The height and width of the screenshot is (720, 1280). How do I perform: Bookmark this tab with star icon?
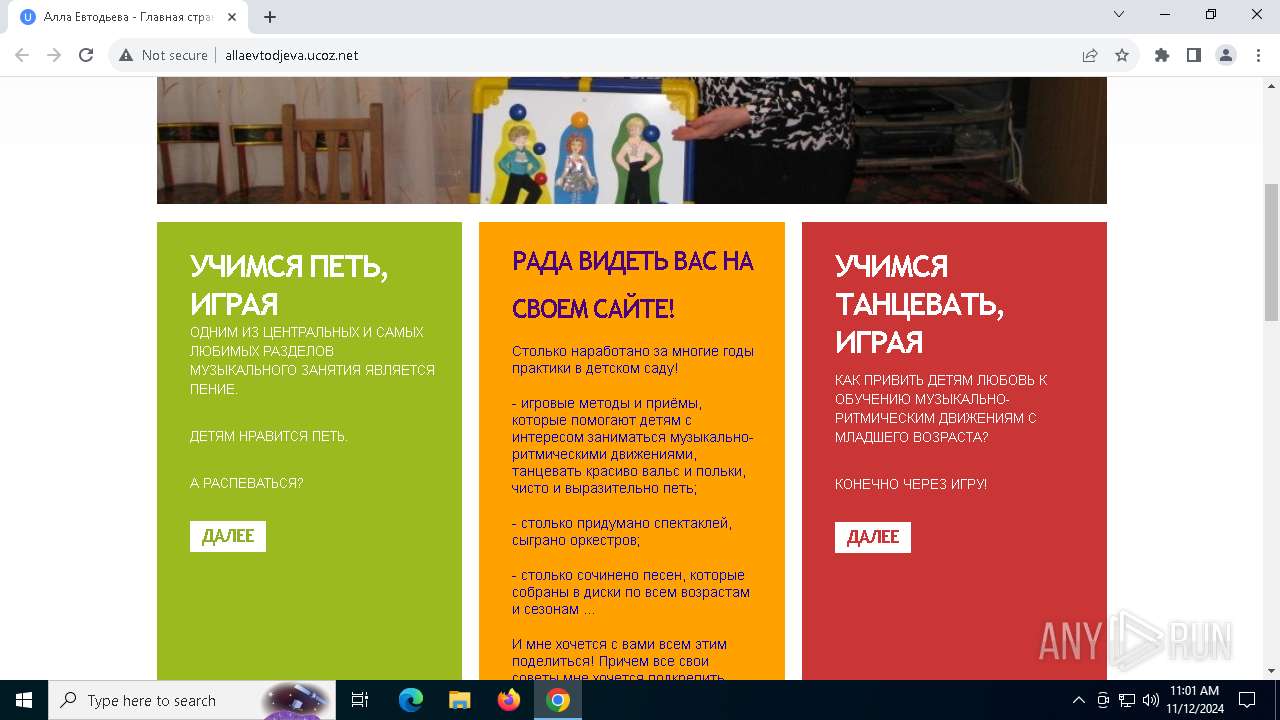click(1122, 55)
